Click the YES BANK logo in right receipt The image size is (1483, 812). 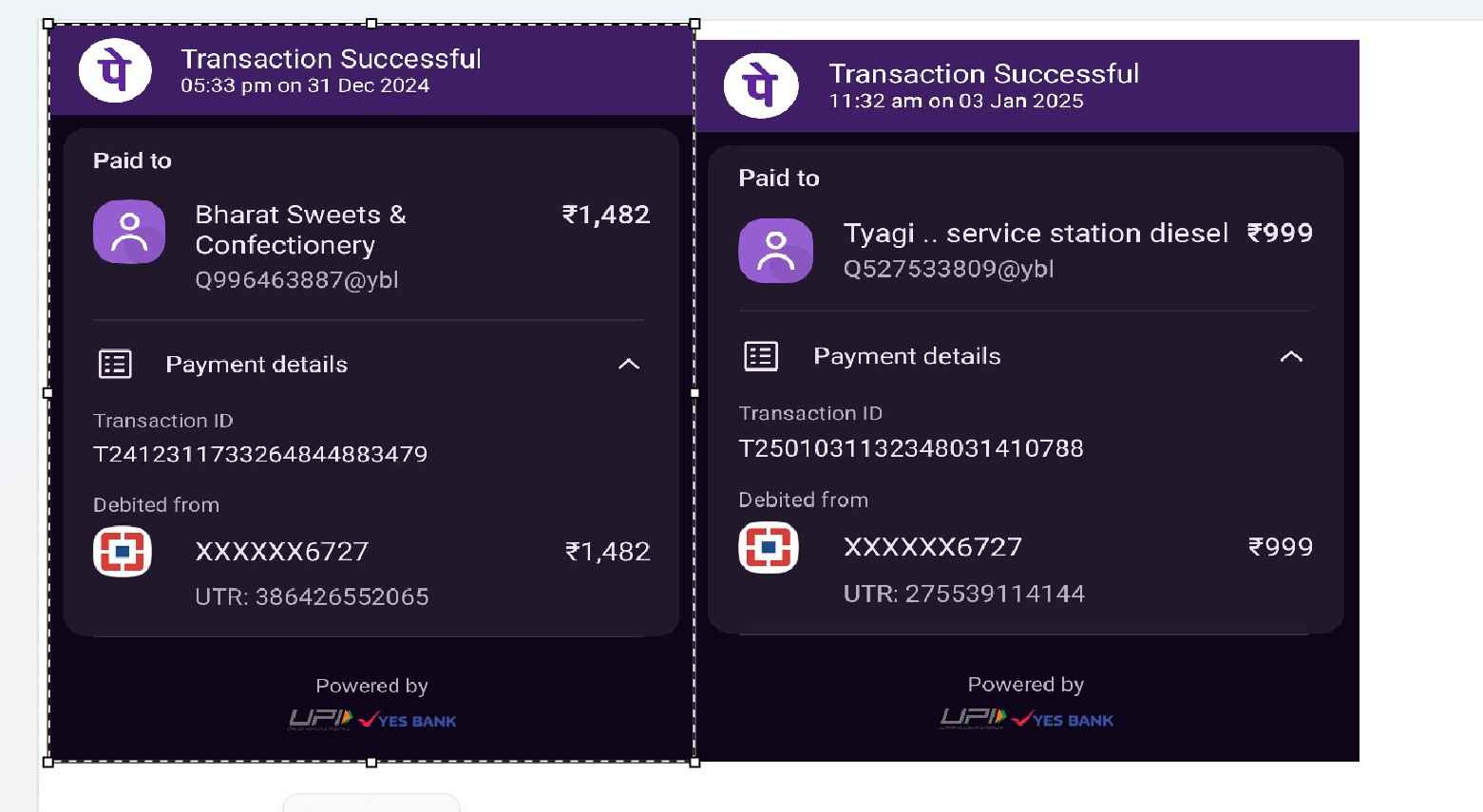click(1063, 720)
